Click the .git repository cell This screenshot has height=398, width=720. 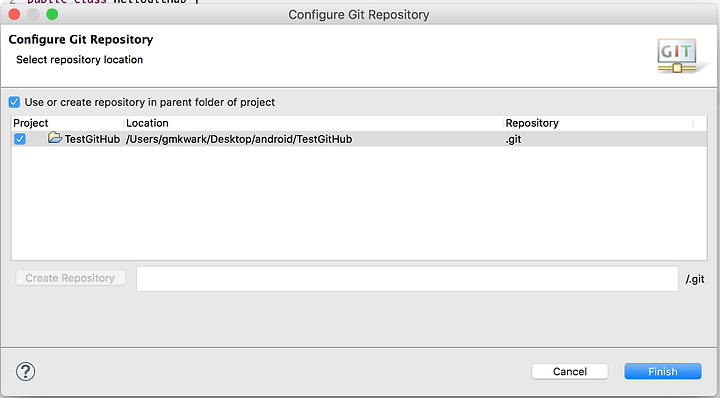coord(513,139)
